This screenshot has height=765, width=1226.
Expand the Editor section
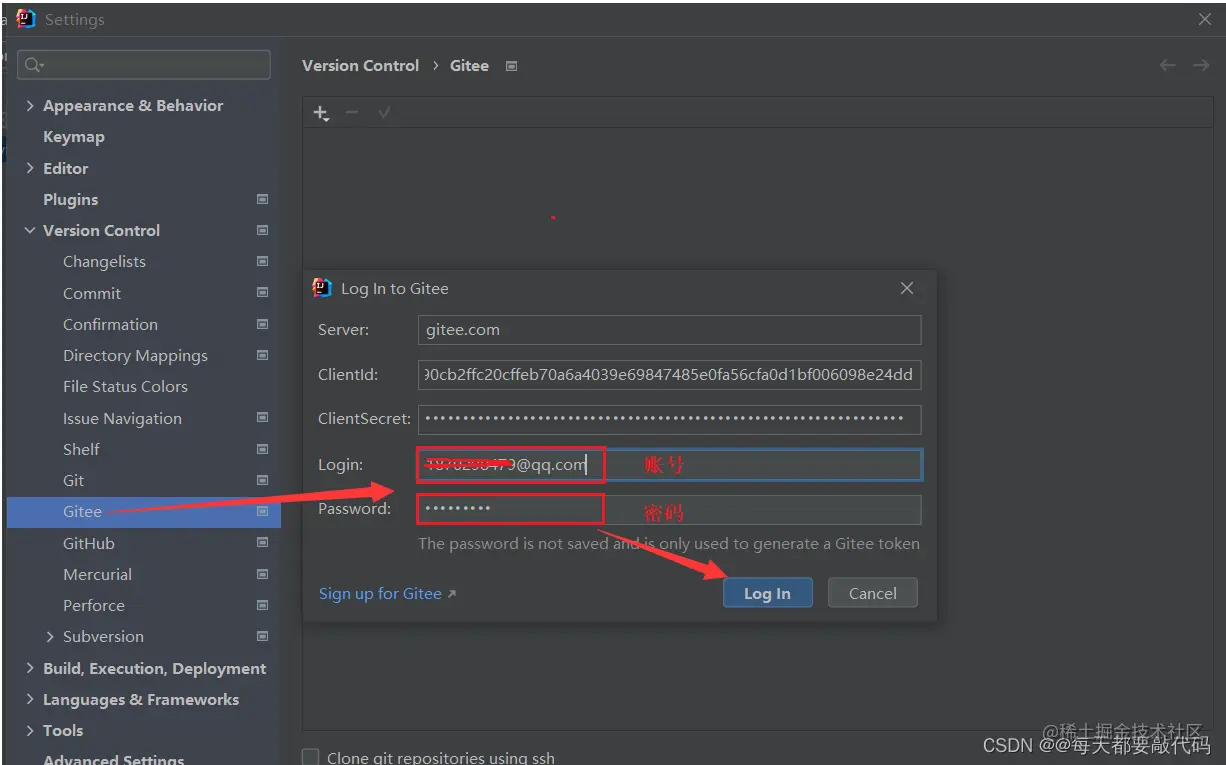[30, 168]
